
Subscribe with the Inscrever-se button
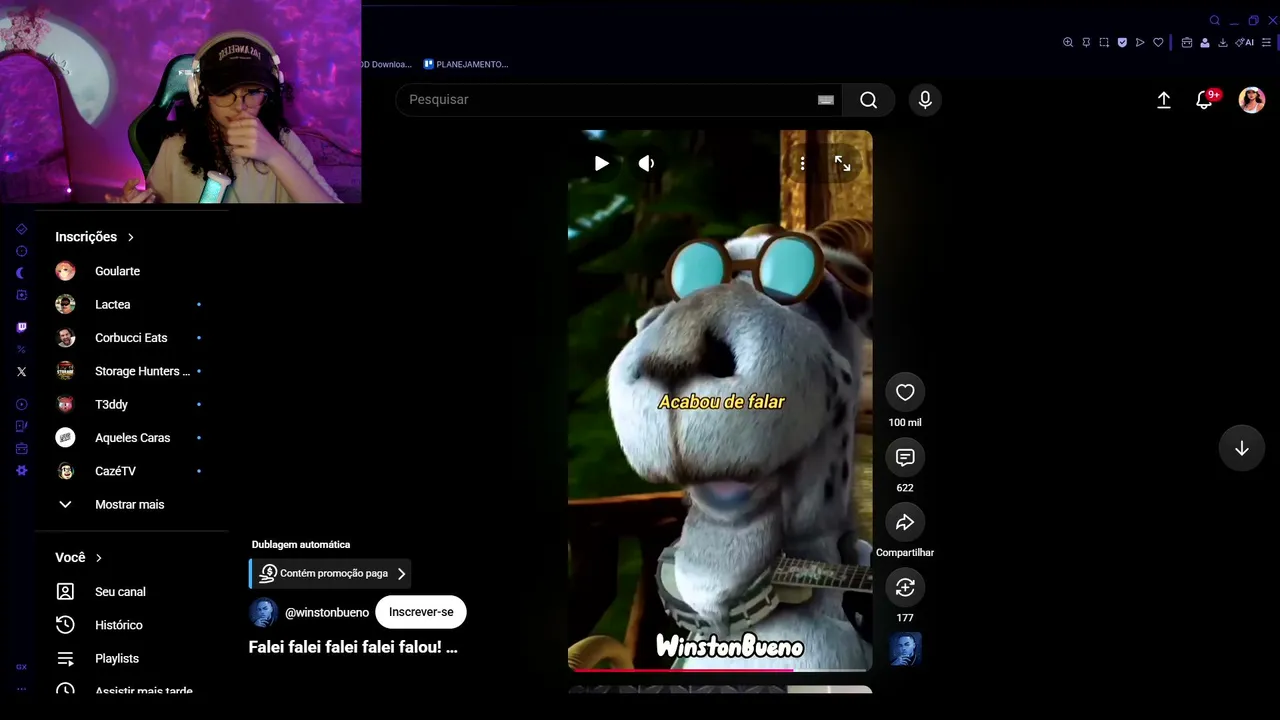point(421,612)
